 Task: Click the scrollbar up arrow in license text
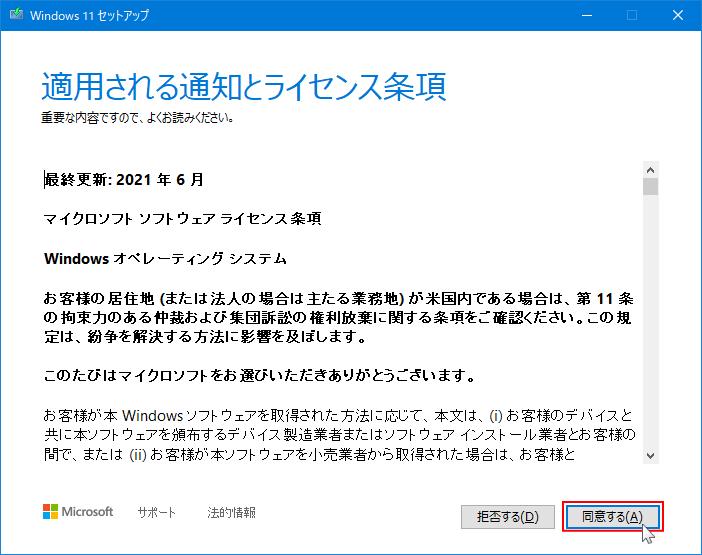pyautogui.click(x=651, y=170)
